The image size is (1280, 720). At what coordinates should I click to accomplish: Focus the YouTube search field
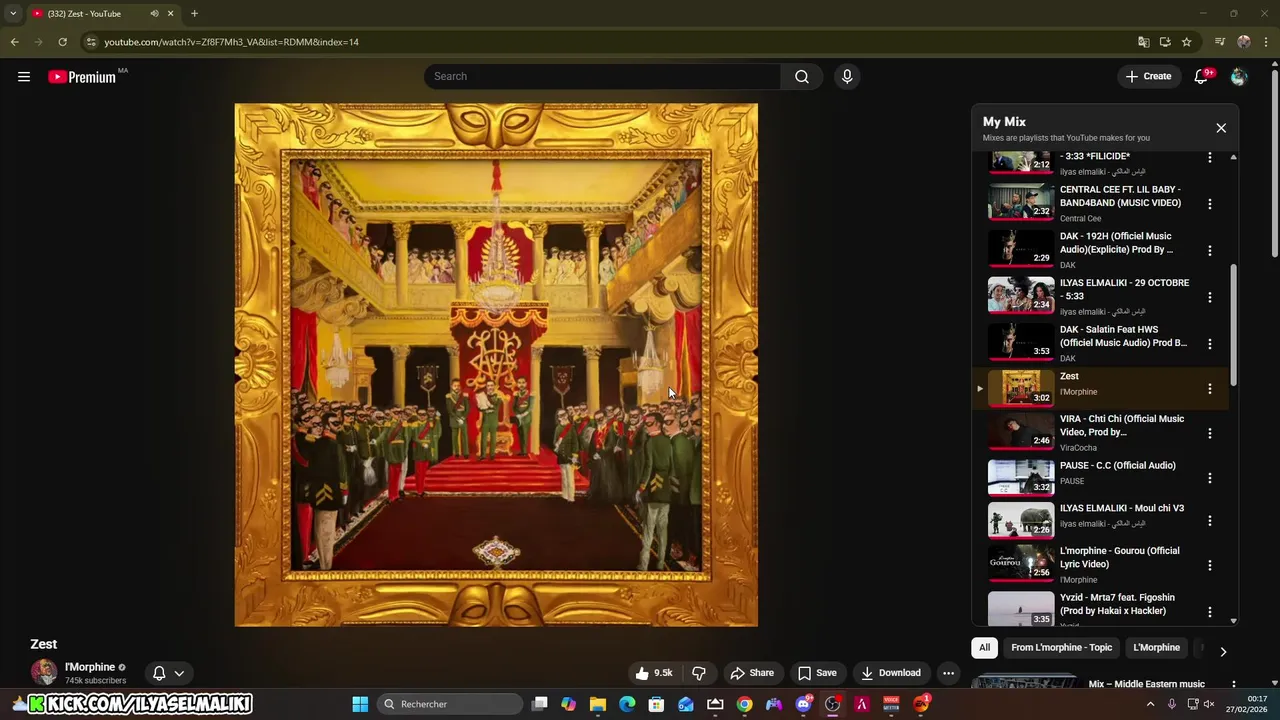point(603,76)
